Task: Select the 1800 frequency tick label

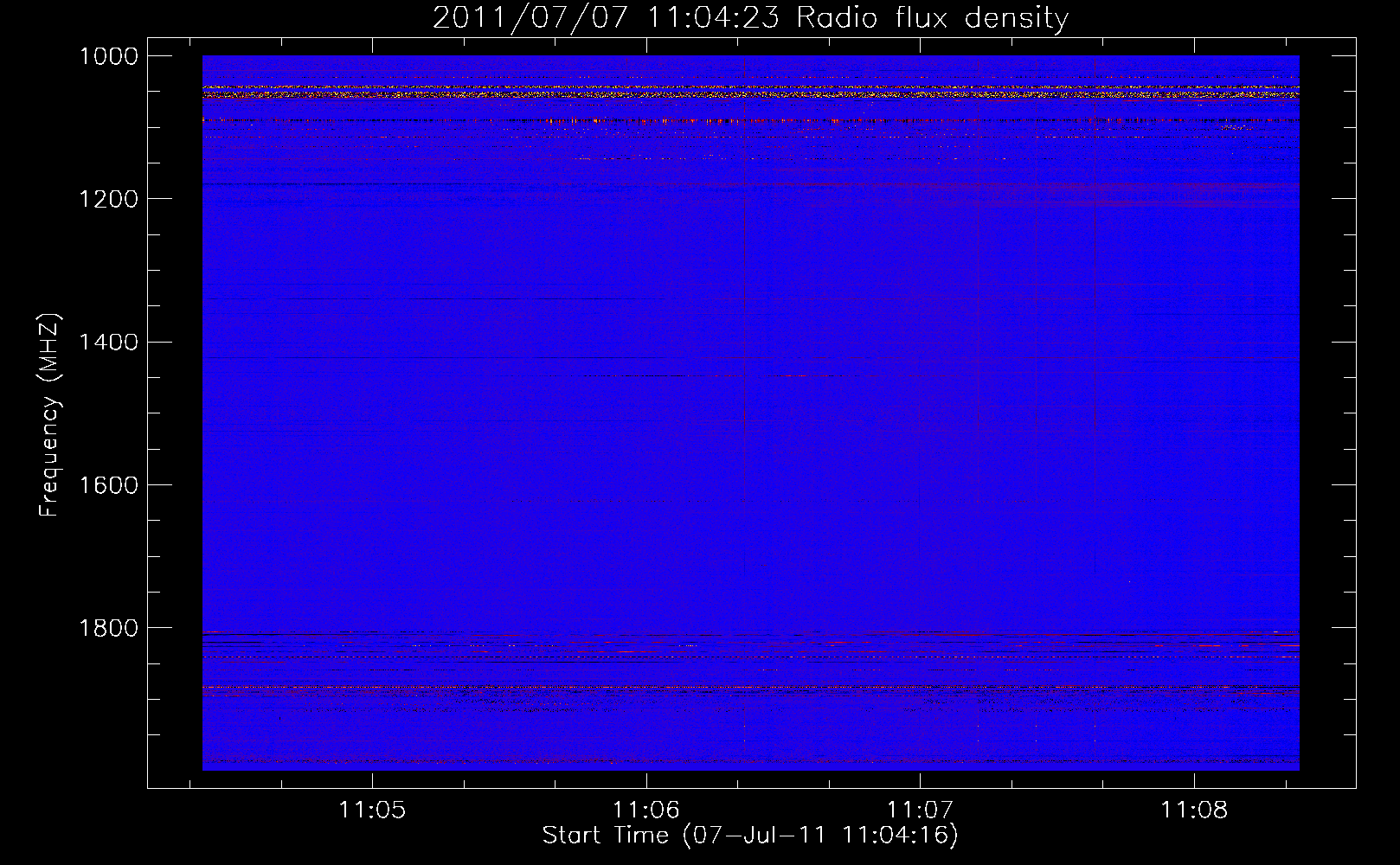Action: (x=109, y=628)
